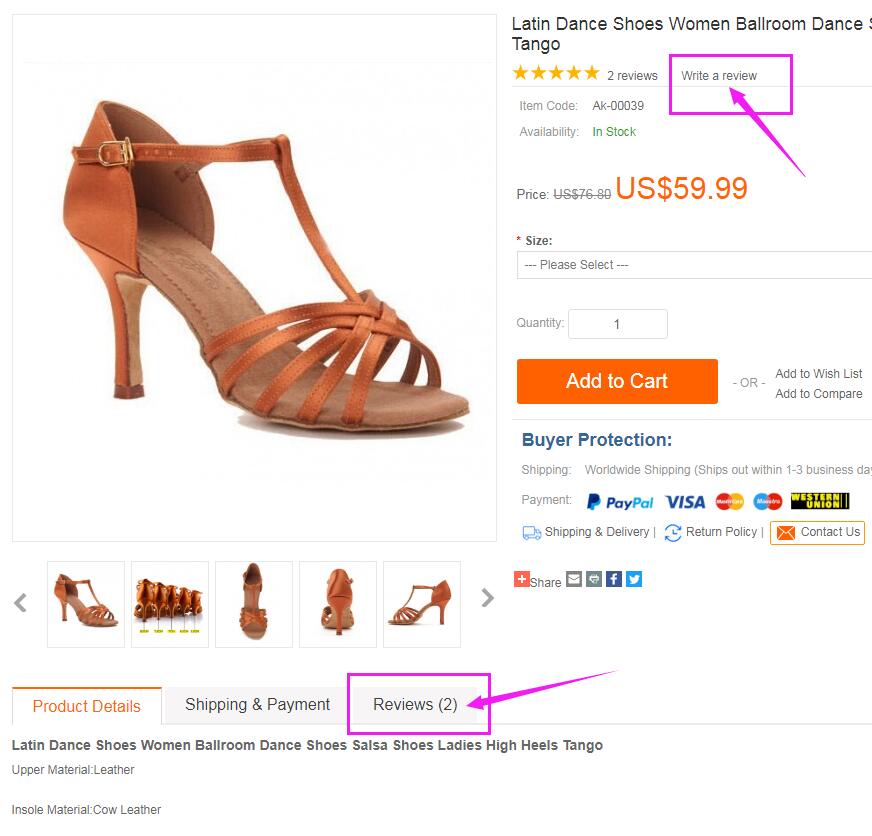Switch to the Reviews (2) tab
Image resolution: width=872 pixels, height=836 pixels.
coord(415,705)
